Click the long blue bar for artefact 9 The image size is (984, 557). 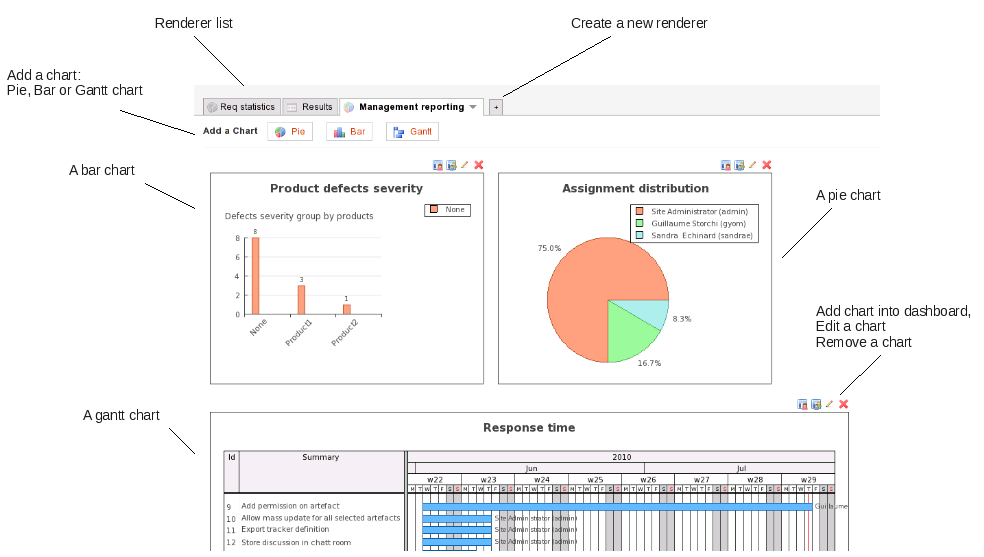point(617,506)
